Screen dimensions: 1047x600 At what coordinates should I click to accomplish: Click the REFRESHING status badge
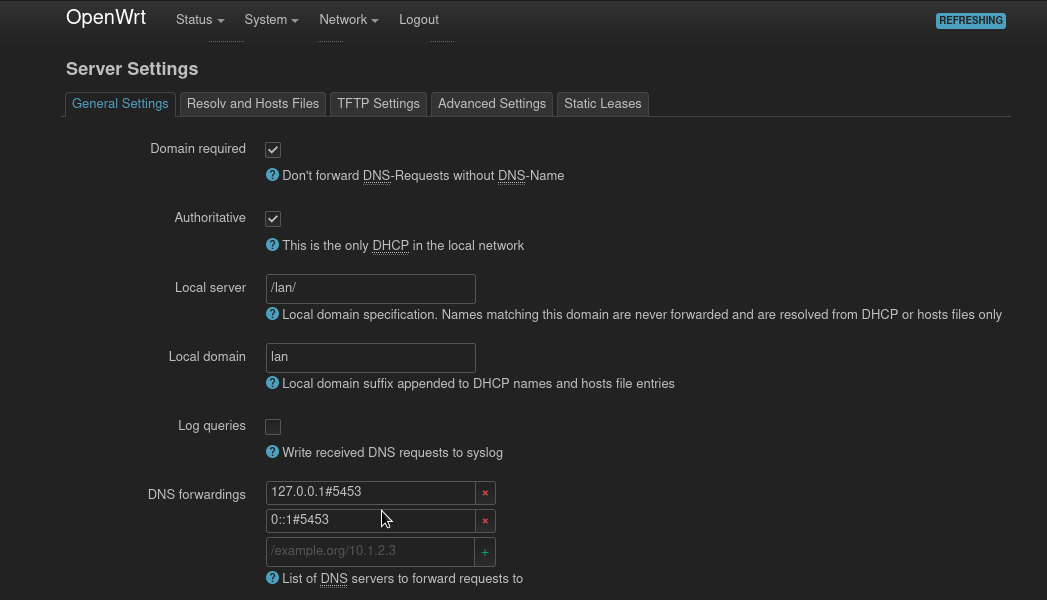(971, 21)
